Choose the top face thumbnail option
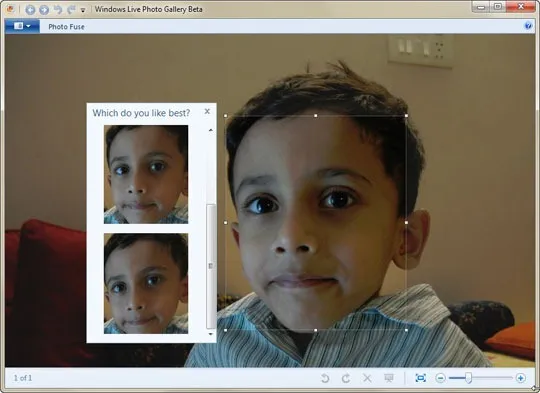 [146, 174]
